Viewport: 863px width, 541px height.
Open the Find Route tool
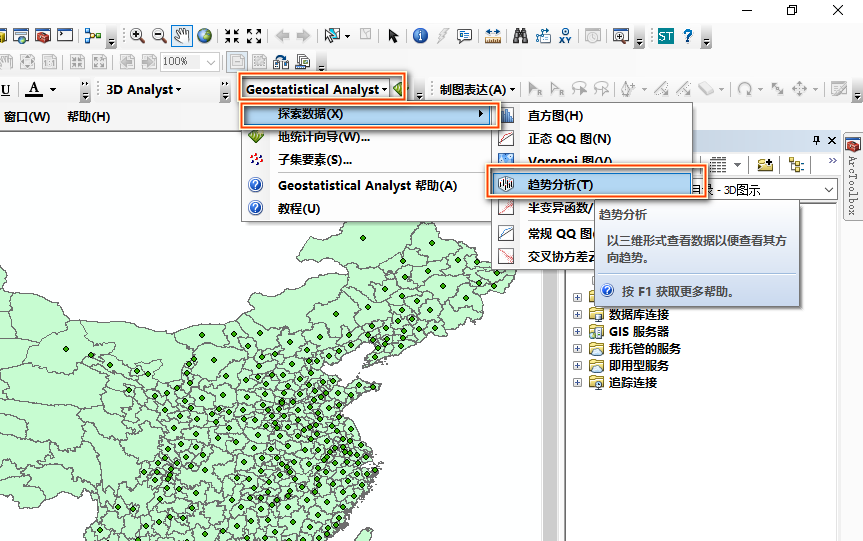pos(543,36)
